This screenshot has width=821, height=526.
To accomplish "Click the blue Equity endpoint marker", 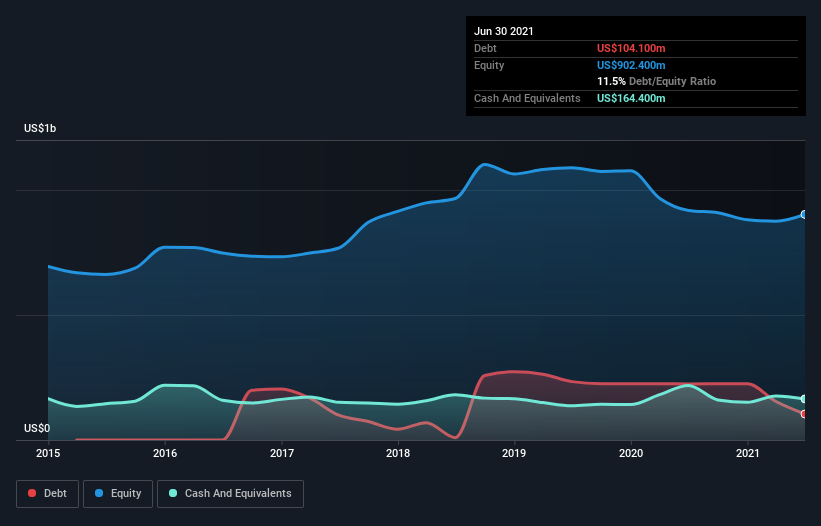I will tap(804, 215).
